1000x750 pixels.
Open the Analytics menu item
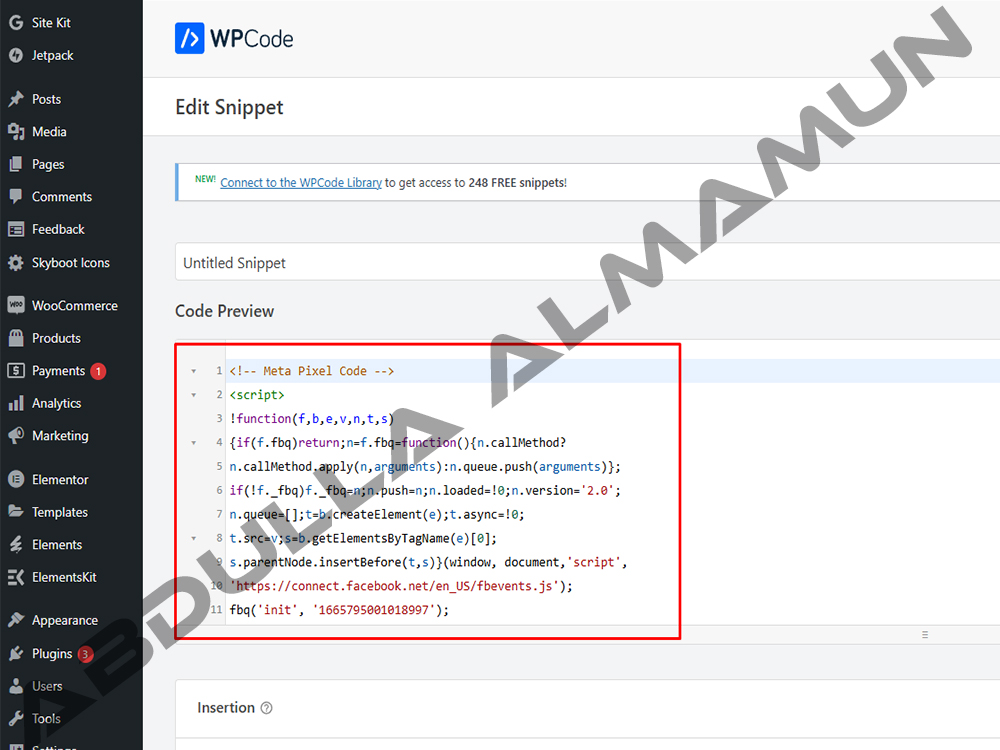56,404
